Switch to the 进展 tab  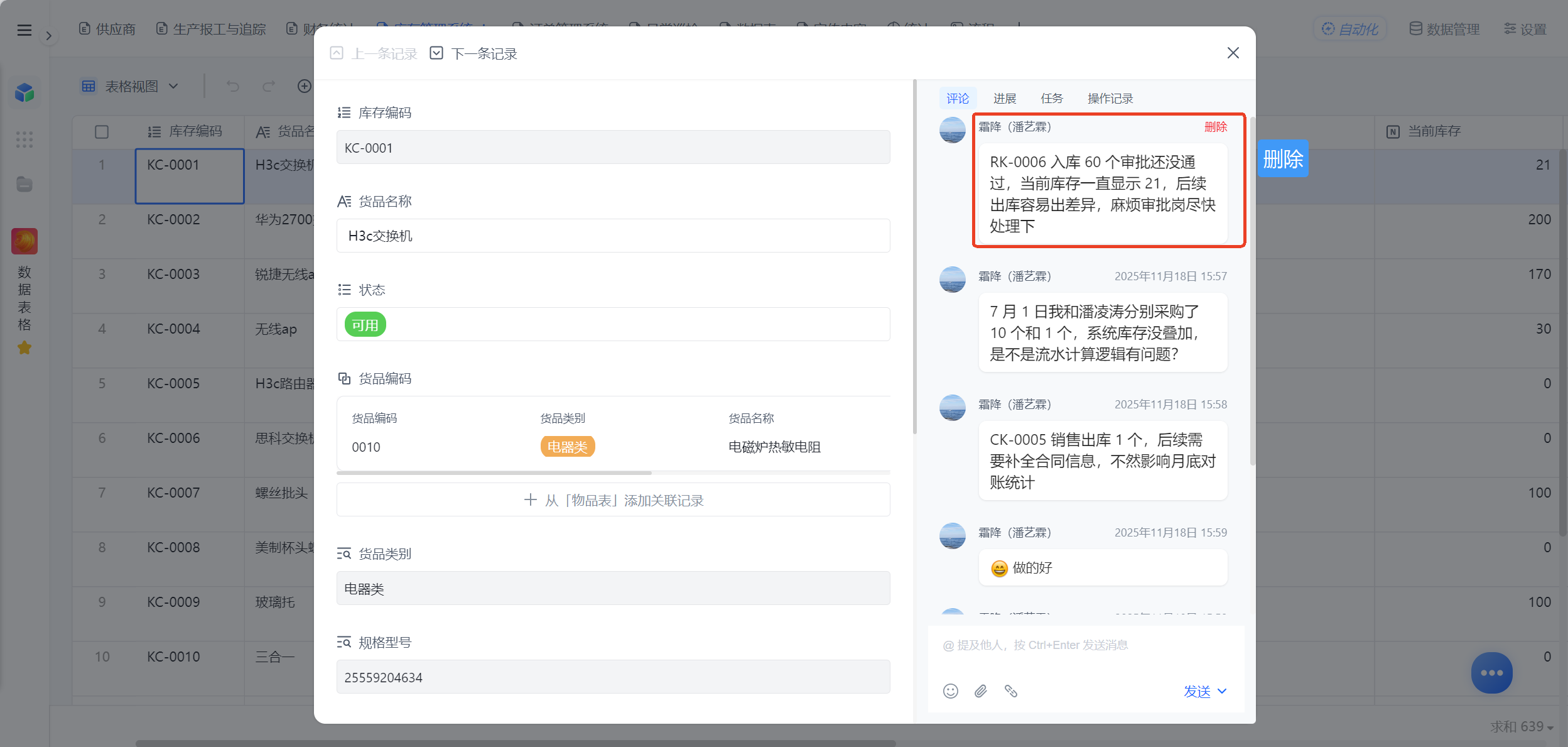click(1004, 98)
